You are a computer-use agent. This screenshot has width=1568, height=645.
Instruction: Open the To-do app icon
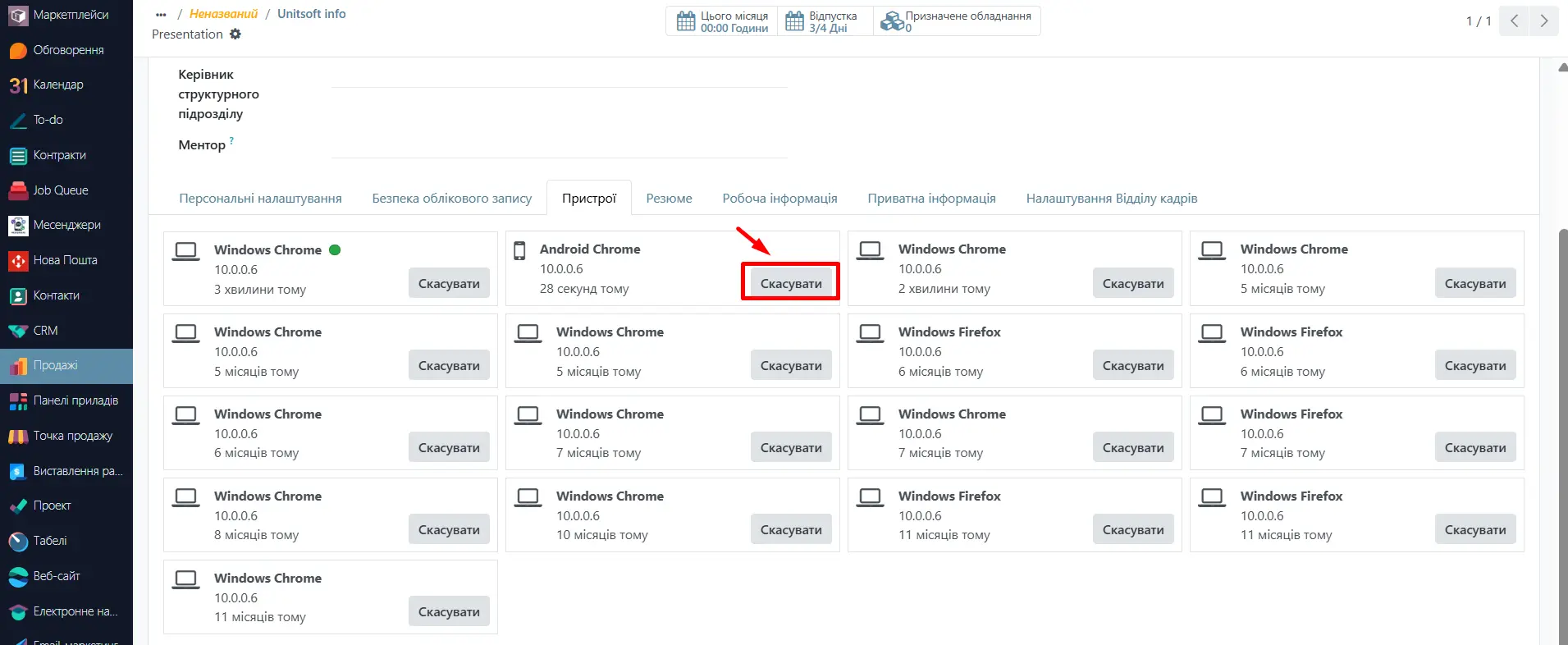pyautogui.click(x=18, y=121)
